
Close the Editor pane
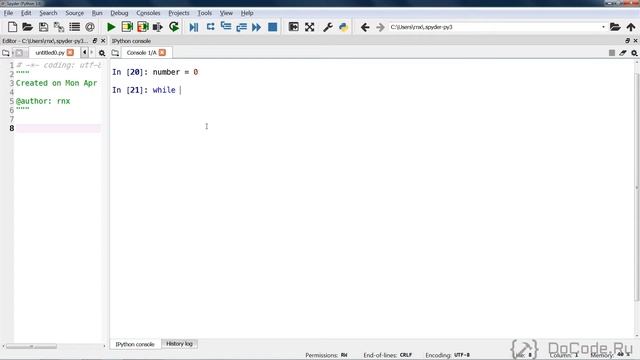click(x=103, y=41)
